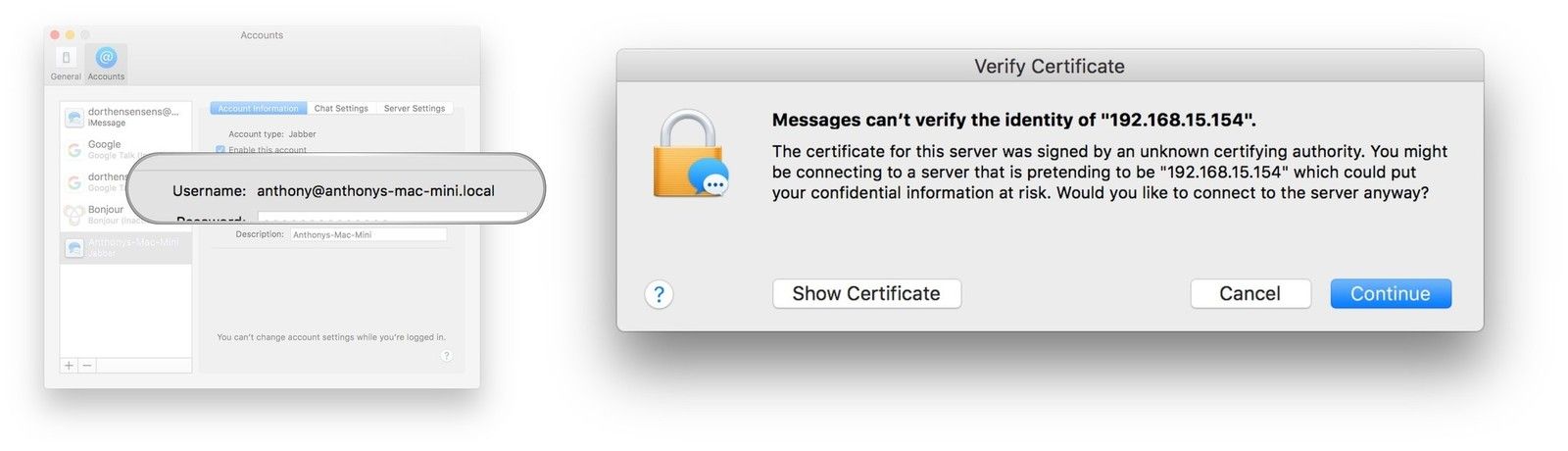
Task: Click Continue to connect anyway
Action: pos(1390,294)
